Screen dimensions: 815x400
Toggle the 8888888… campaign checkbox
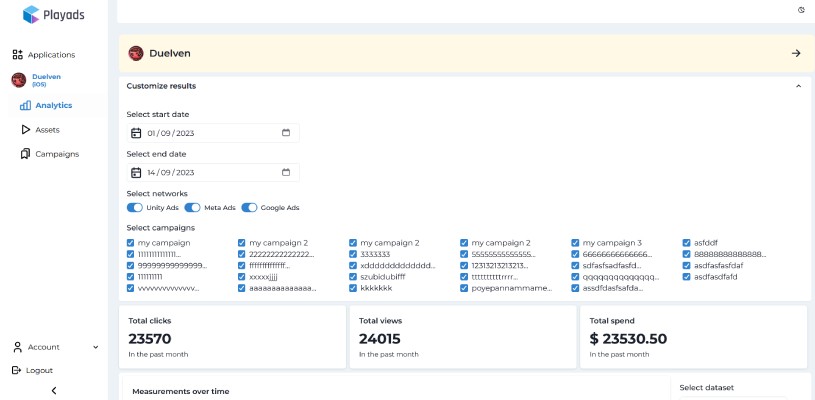[686, 254]
